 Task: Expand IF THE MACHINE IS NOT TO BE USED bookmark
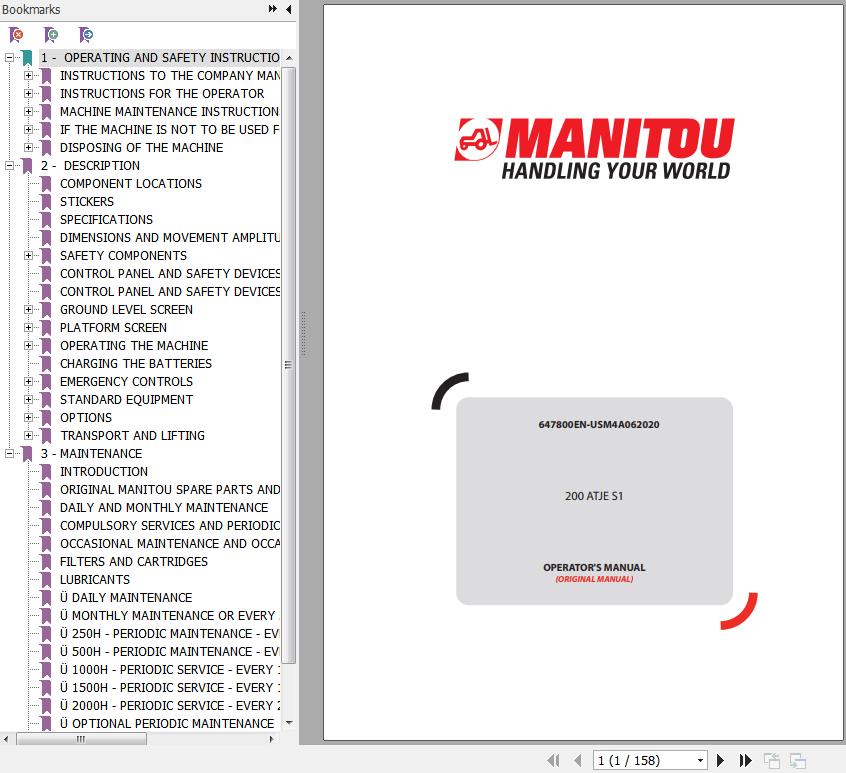coord(29,129)
